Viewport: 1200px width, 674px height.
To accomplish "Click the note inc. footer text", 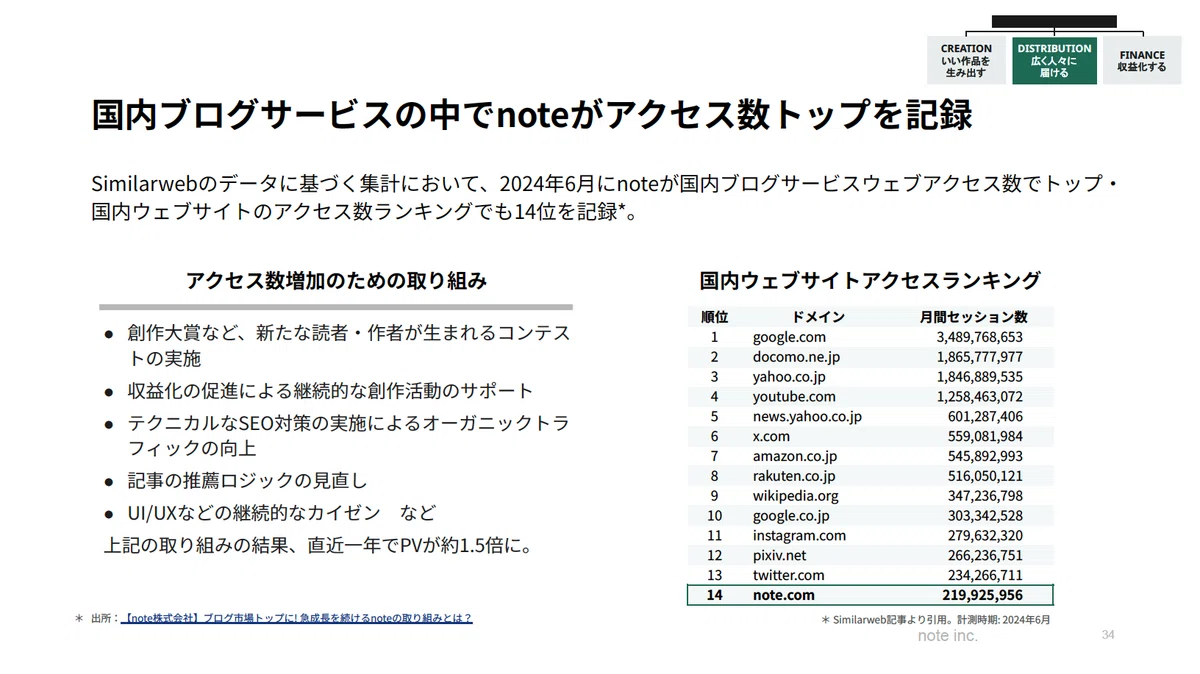I will pos(947,636).
